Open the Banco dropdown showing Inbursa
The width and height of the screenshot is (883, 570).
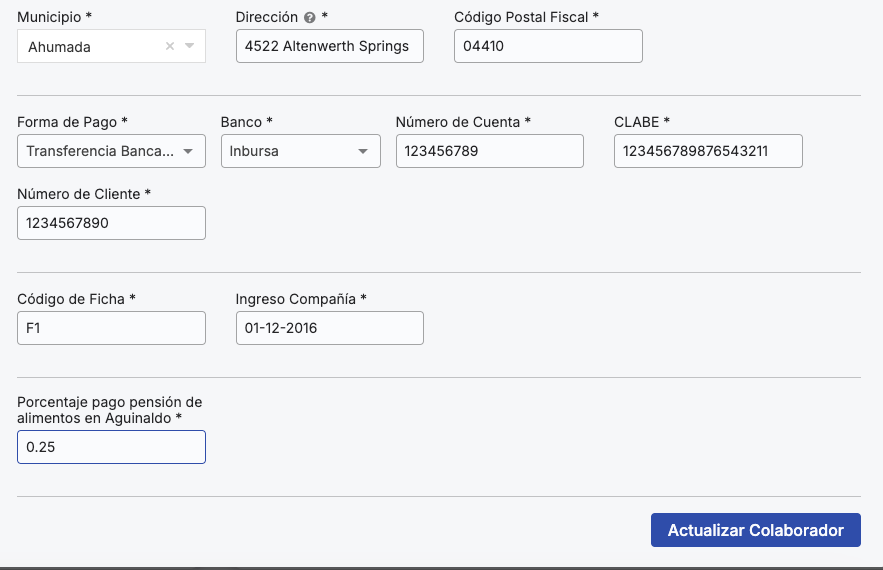tap(300, 151)
